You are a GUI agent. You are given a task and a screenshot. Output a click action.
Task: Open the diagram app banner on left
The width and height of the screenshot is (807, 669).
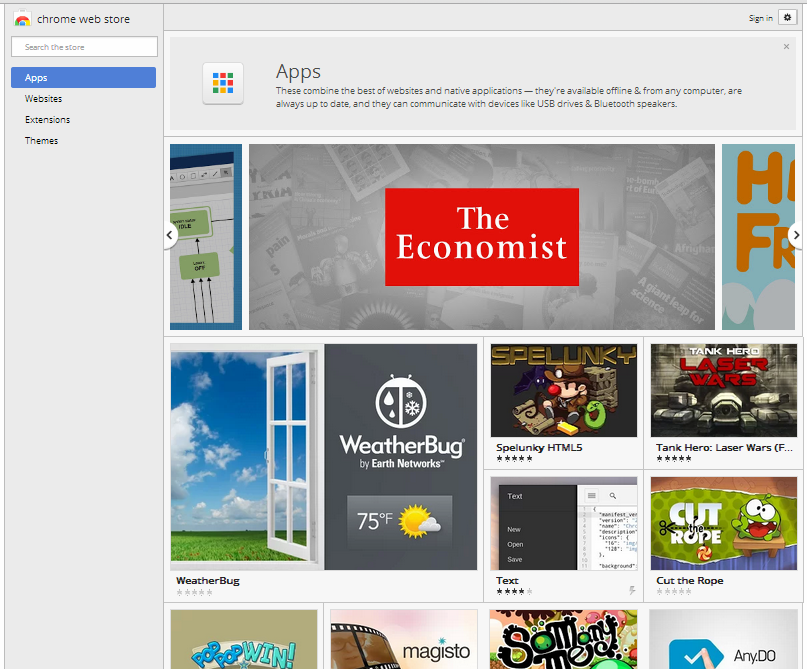pos(206,237)
